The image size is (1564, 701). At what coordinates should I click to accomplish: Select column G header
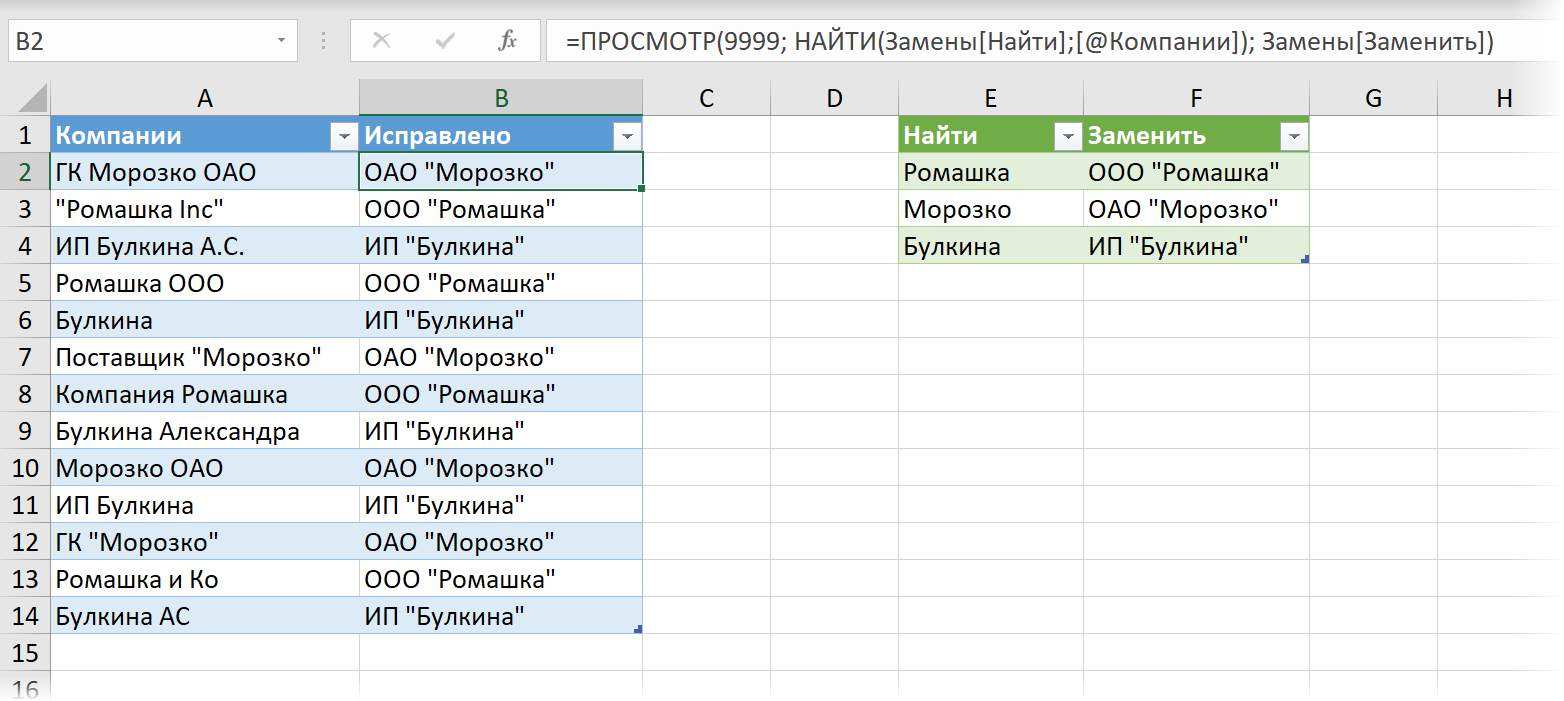[1373, 98]
